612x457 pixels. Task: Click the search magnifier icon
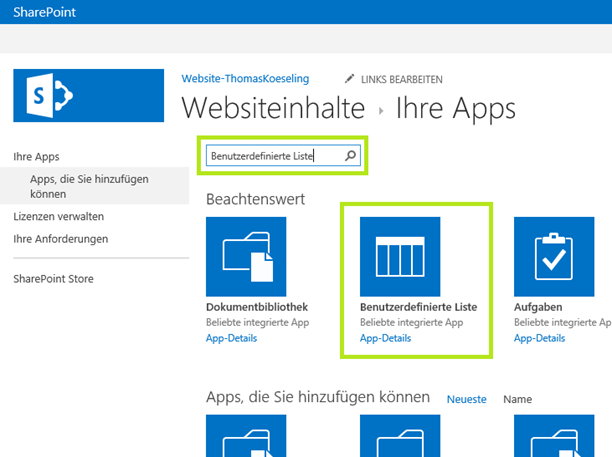(x=350, y=156)
